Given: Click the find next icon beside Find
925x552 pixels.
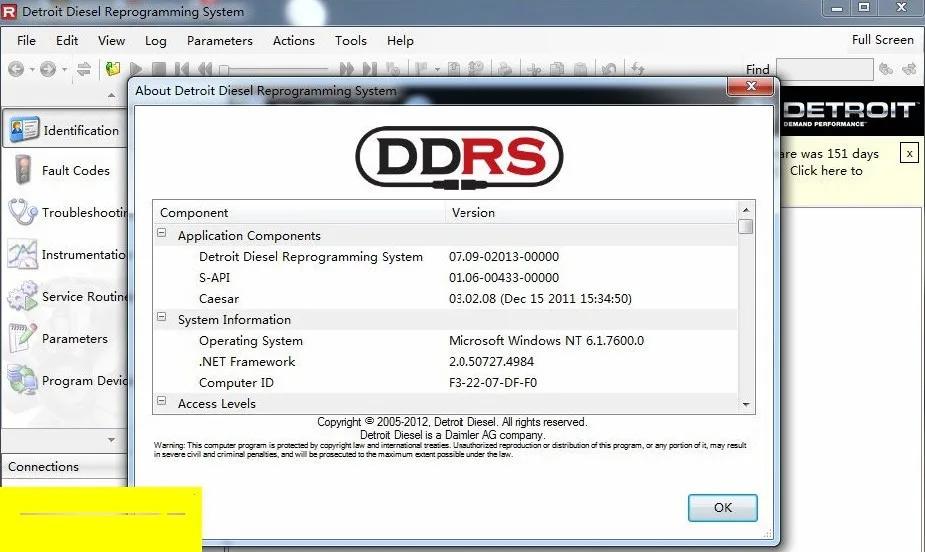Looking at the screenshot, I should pyautogui.click(x=909, y=70).
